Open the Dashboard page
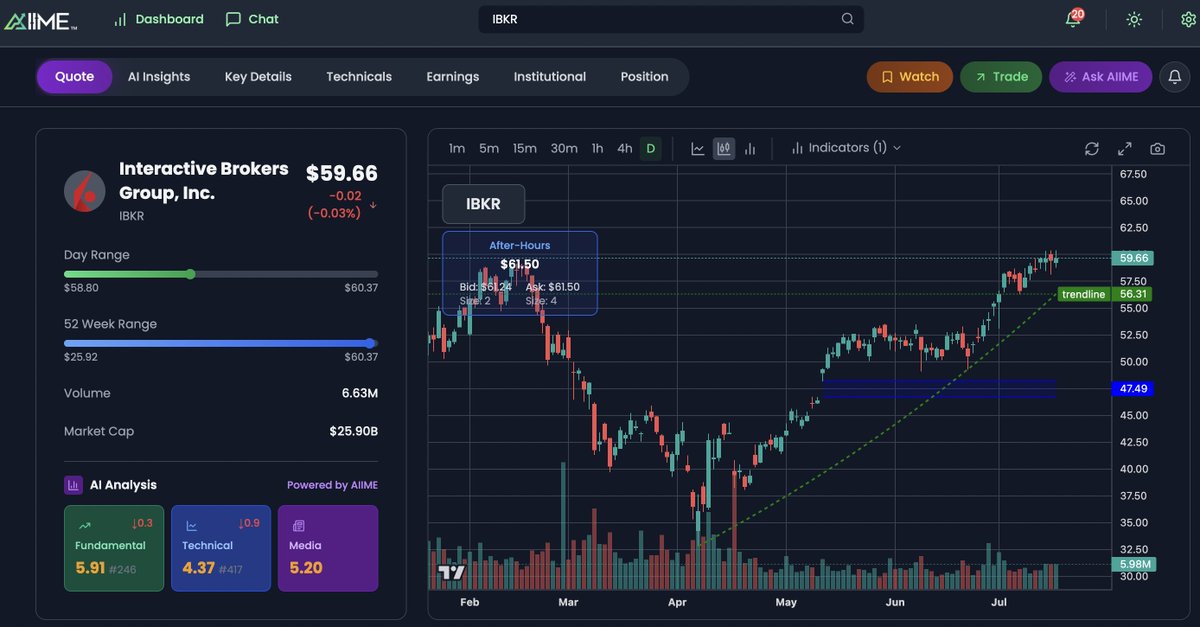Viewport: 1200px width, 627px height. click(x=158, y=19)
